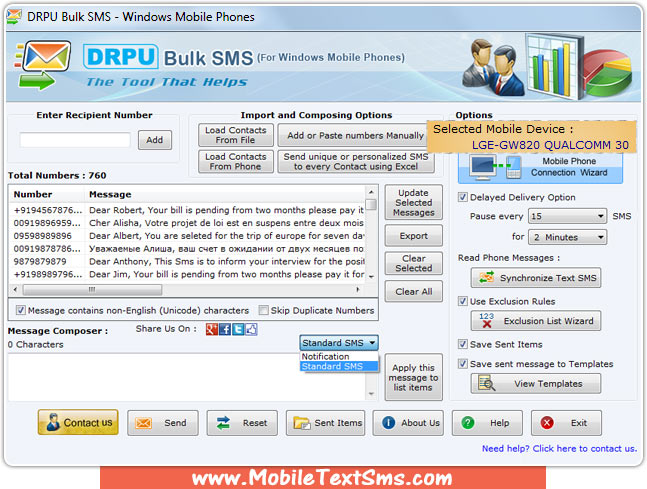647x489 pixels.
Task: Click the thumbs-up like share icon
Action: coord(251,329)
